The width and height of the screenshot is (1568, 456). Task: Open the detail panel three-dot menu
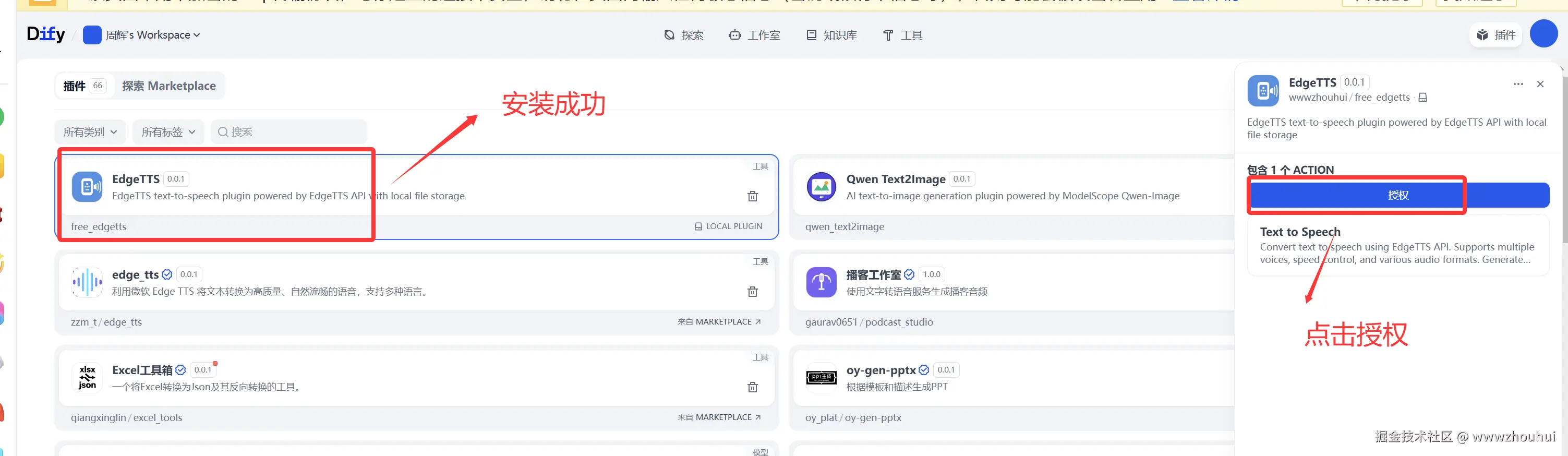point(1518,84)
